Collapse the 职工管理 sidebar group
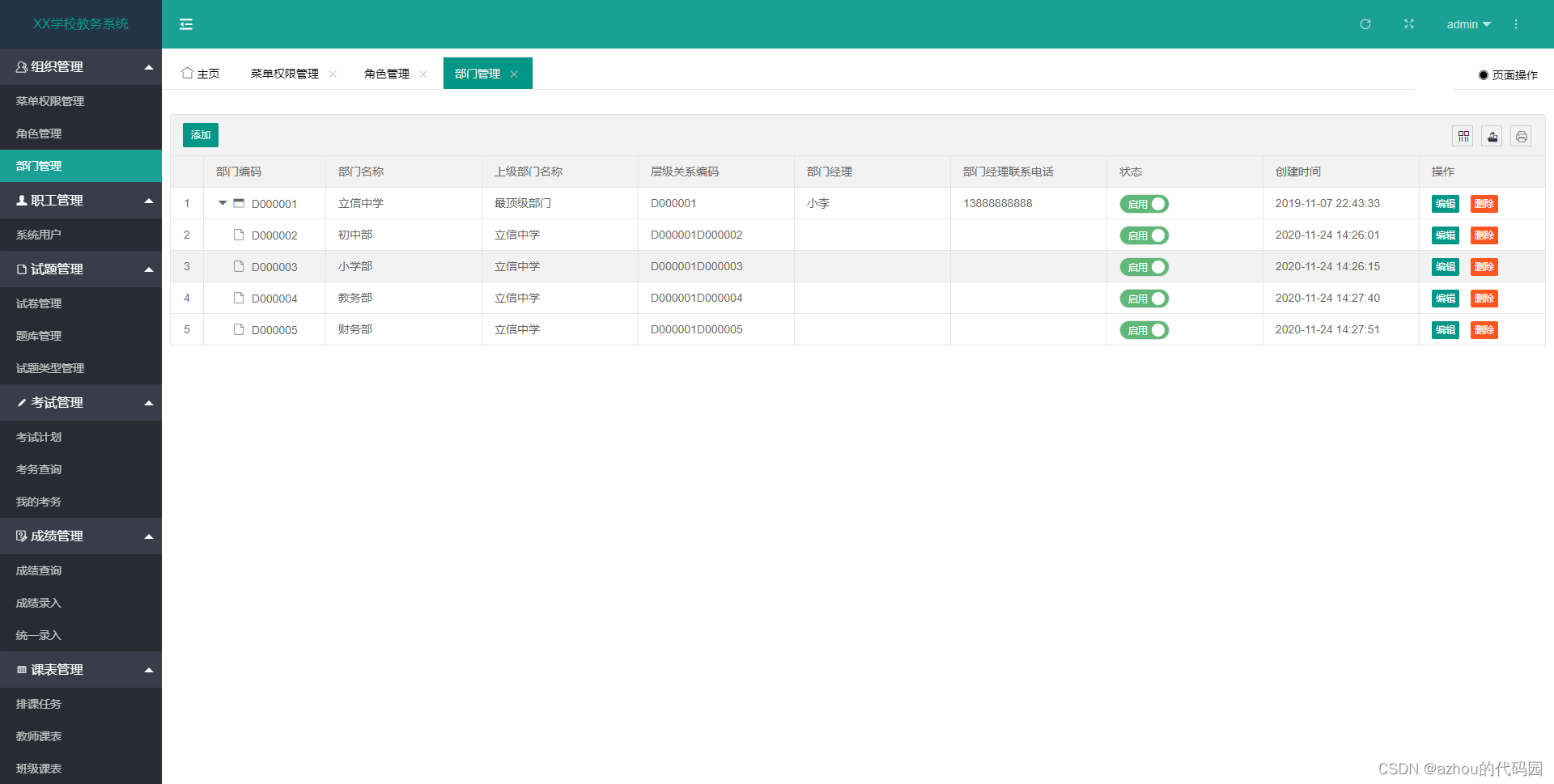The height and width of the screenshot is (784, 1554). pos(81,200)
